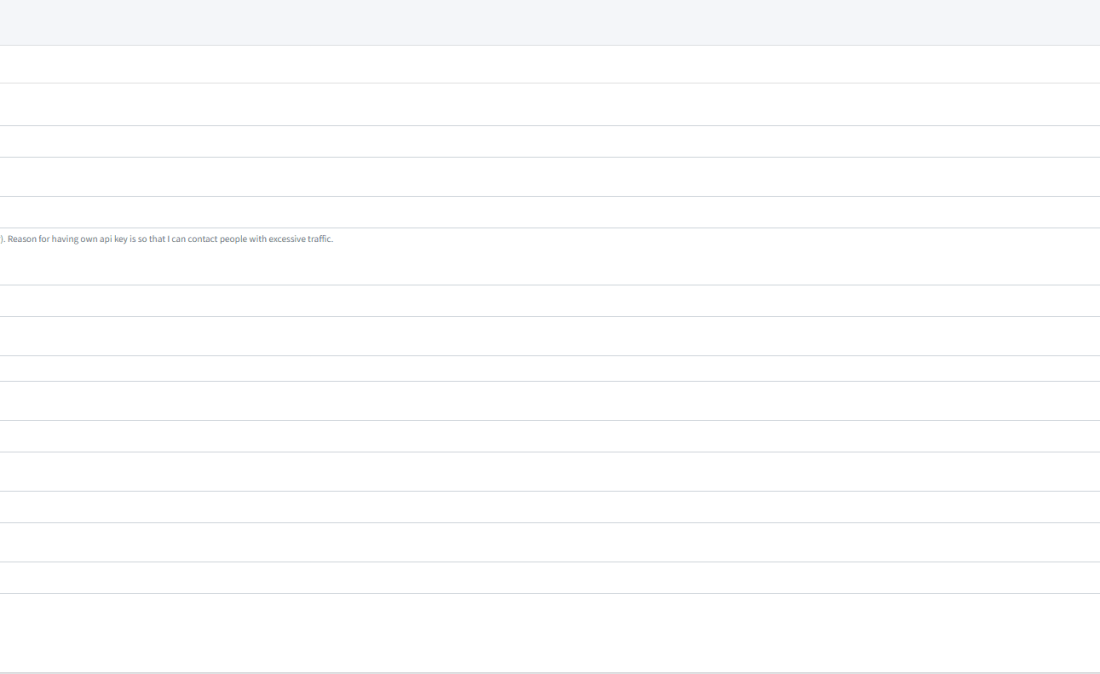Click the words "excessive traffic" in the row
The image size is (1100, 674).
click(x=300, y=239)
